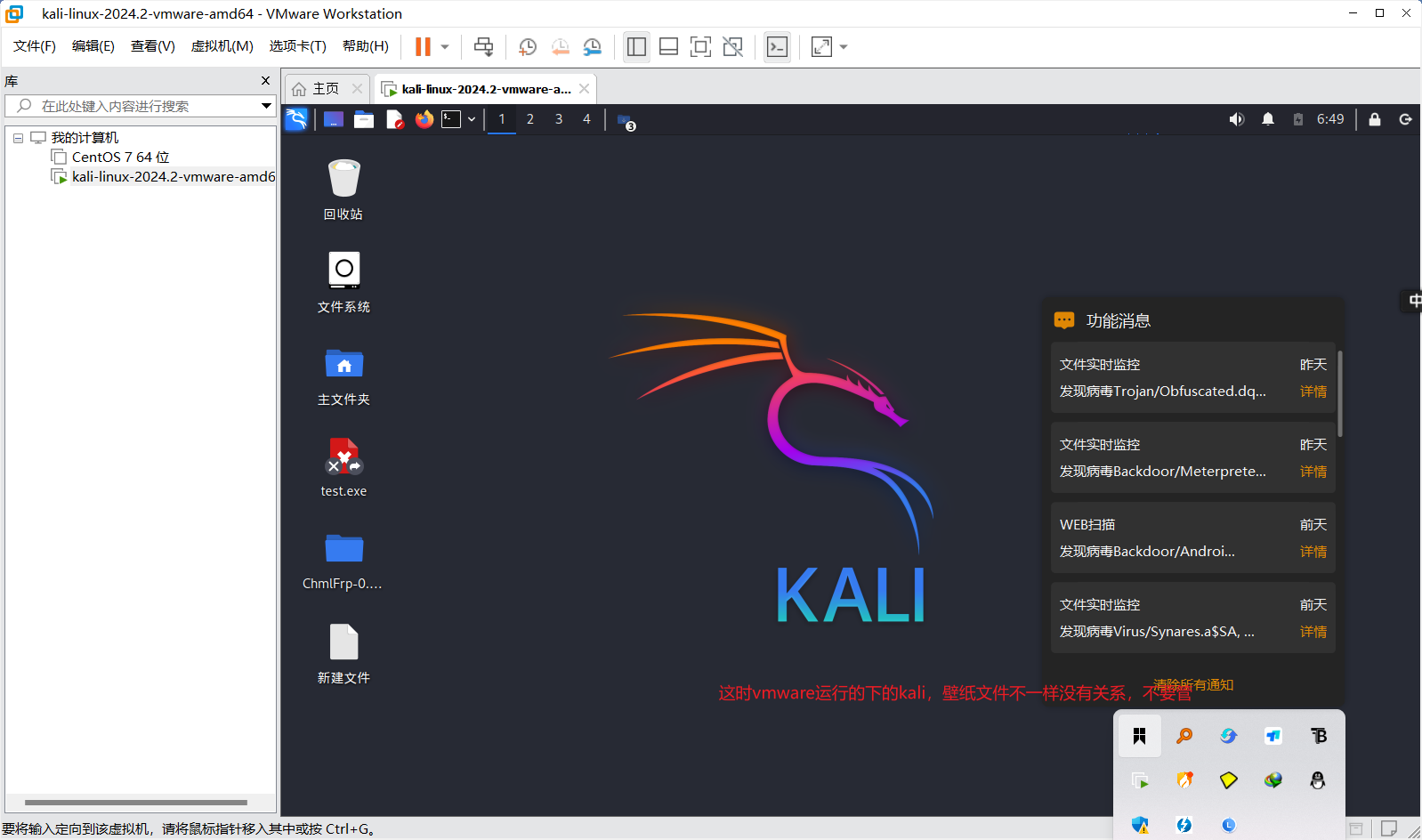Screen dimensions: 1422x840
Task: Select 我的计算机 in the library tree
Action: (85, 138)
